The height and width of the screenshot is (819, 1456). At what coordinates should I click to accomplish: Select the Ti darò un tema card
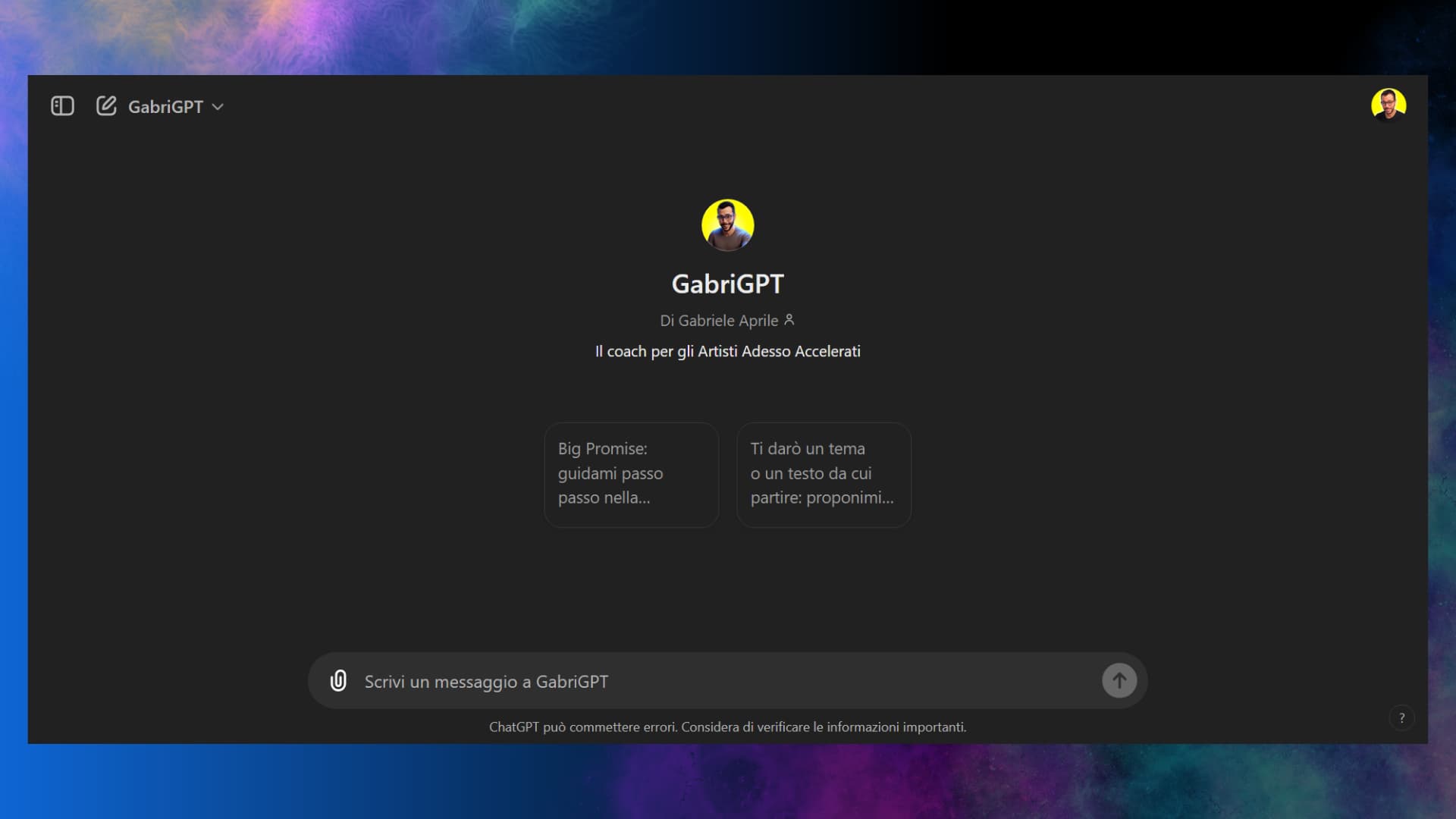[824, 474]
